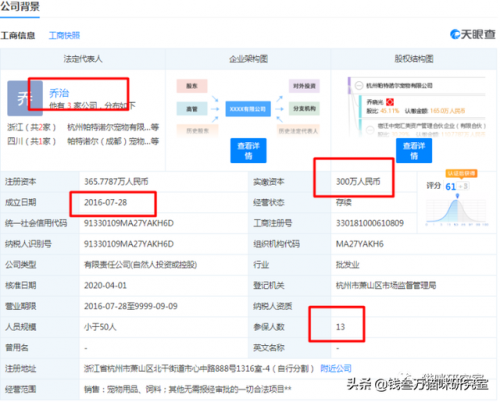Click the 对外投资 box in diagram
This screenshot has width=500, height=402.
[304, 86]
